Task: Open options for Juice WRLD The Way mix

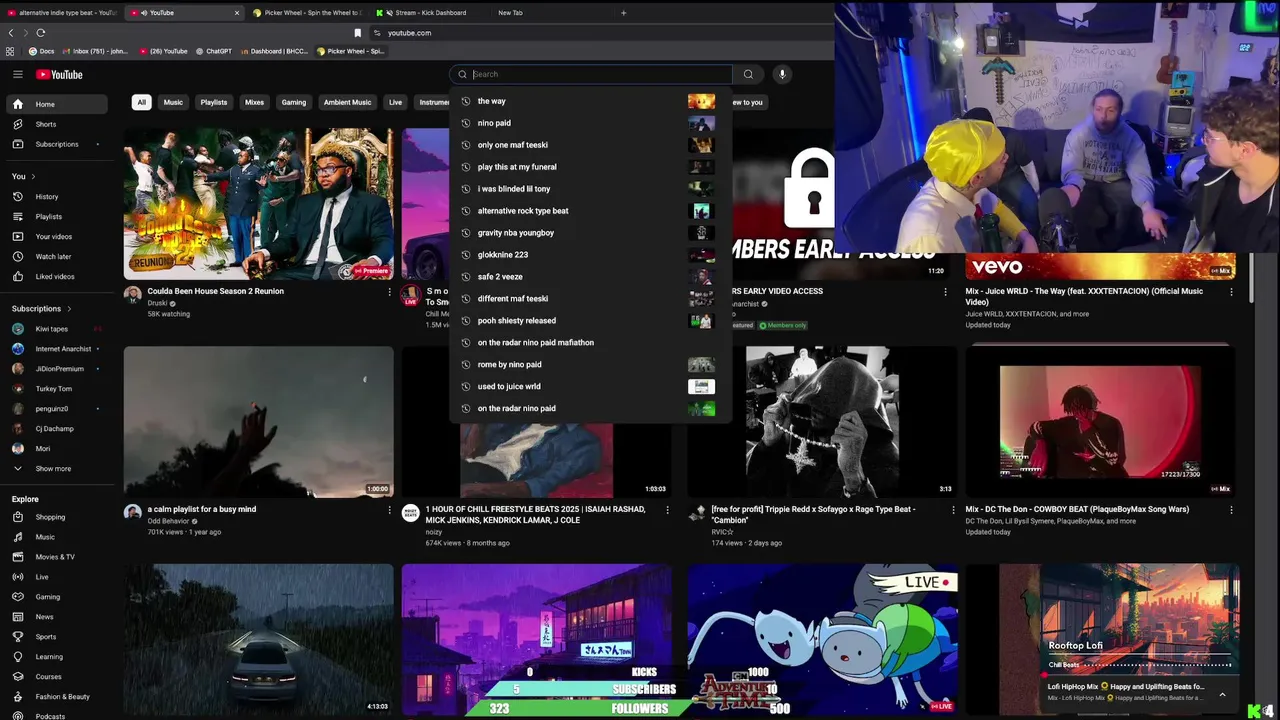Action: 1231,292
